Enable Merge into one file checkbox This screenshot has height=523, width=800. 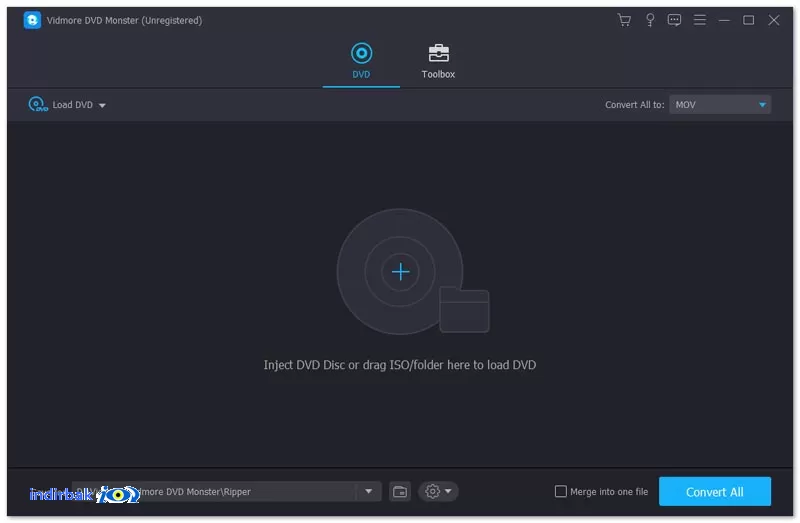pos(561,491)
